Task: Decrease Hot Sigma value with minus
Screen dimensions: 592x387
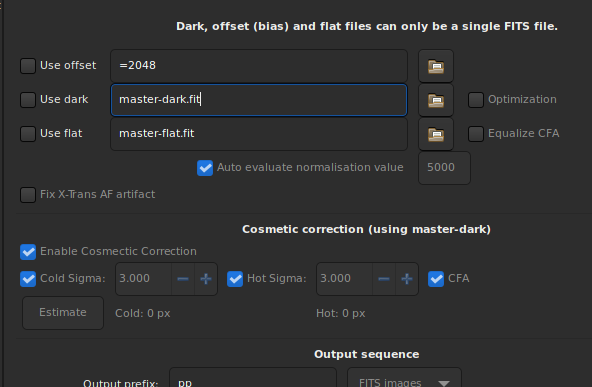Action: click(x=384, y=279)
